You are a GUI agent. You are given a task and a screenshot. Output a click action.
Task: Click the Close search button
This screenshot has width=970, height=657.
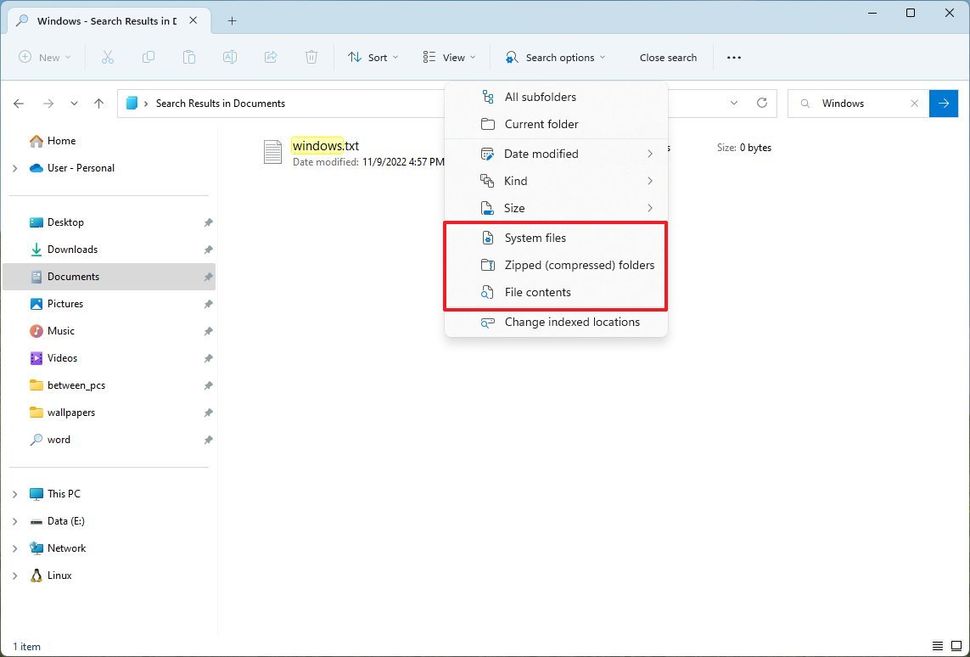(668, 57)
